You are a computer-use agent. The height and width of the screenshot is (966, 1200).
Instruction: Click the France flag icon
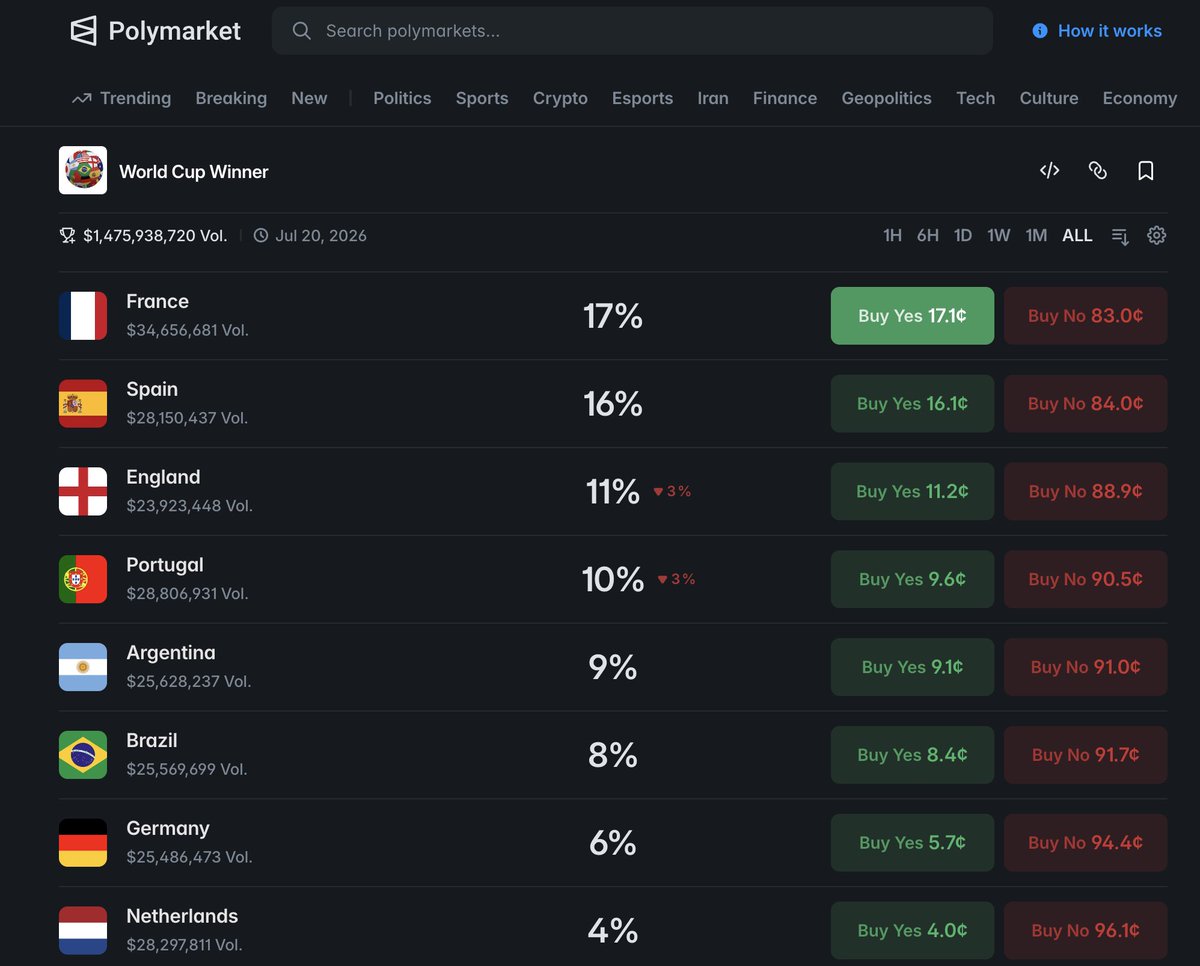pos(83,316)
